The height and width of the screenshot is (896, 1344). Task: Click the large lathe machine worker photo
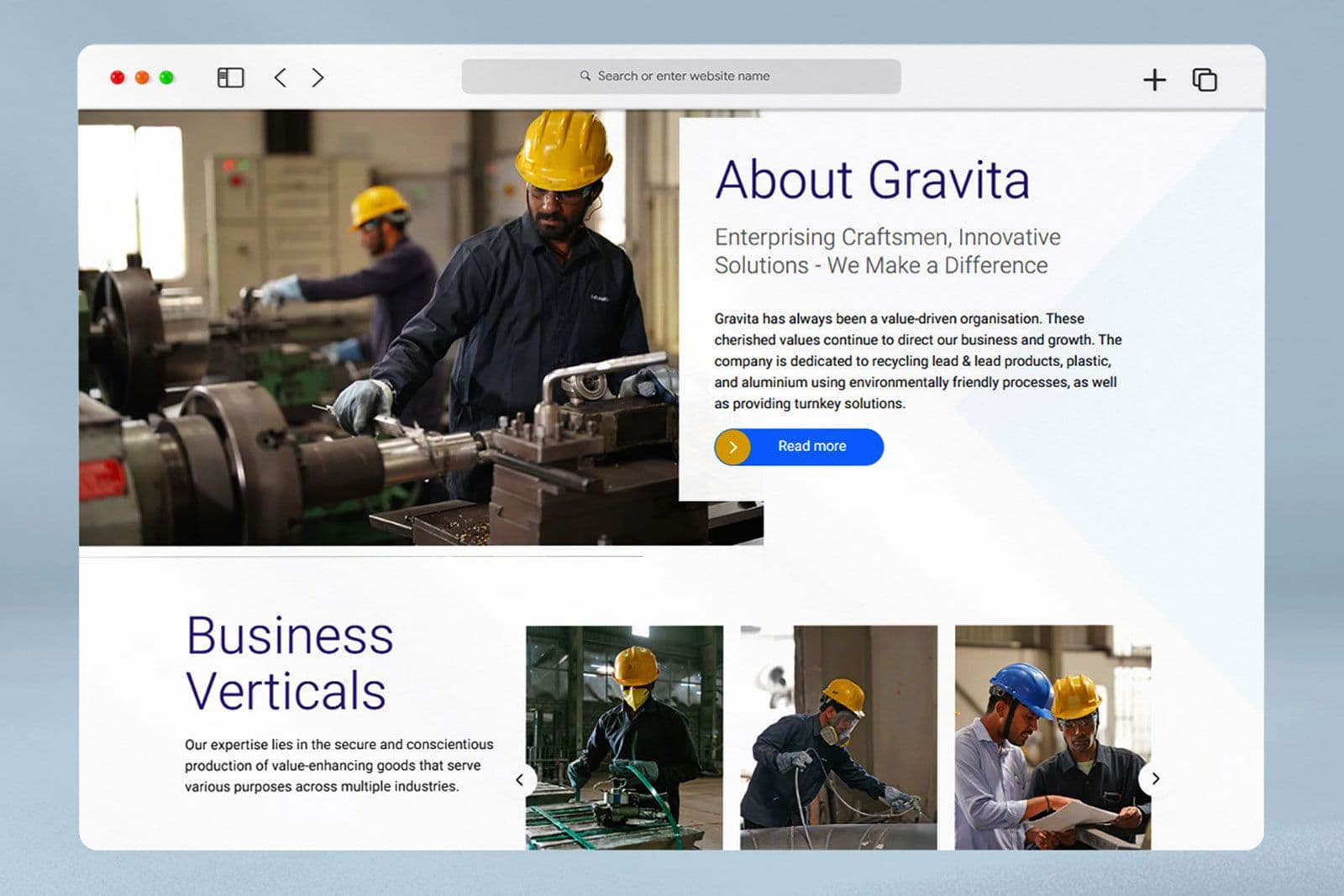(x=378, y=327)
